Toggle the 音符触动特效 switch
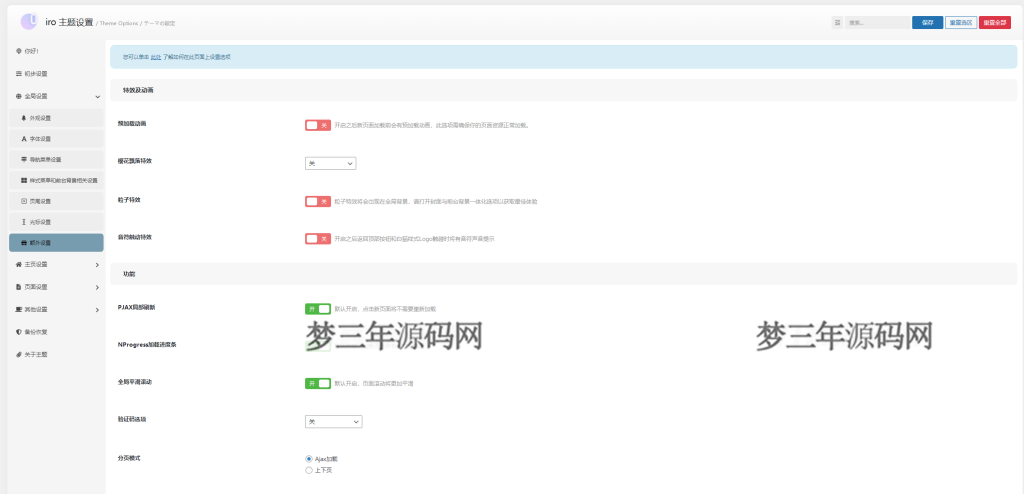 click(x=318, y=239)
